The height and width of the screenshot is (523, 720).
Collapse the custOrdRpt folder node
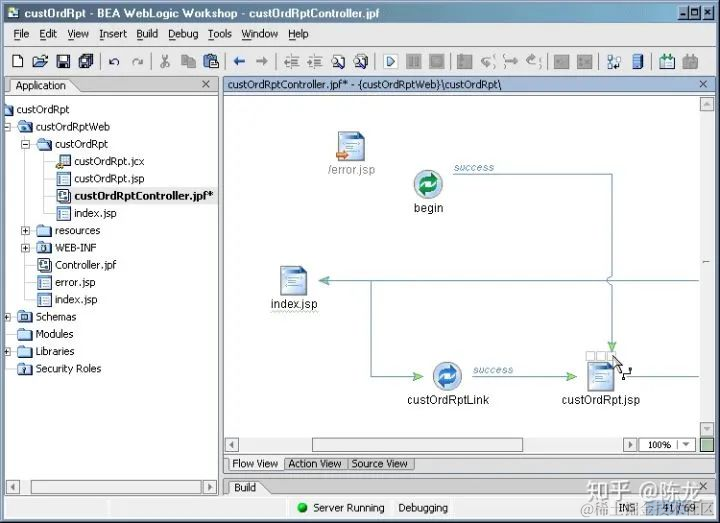[26, 144]
